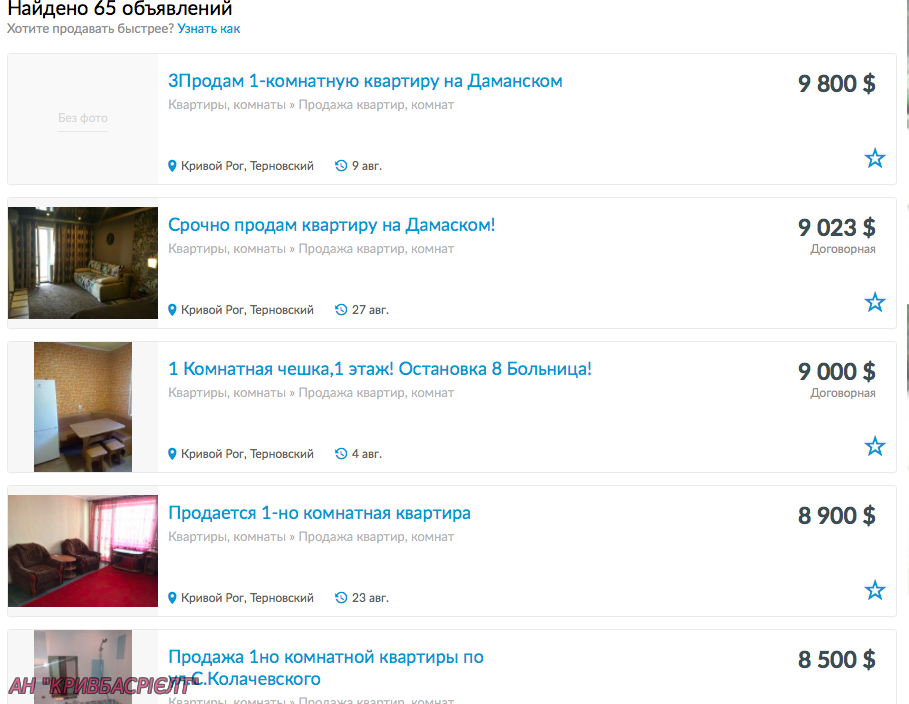The width and height of the screenshot is (909, 704).
Task: Open 1 Комнатная чешка,1 этаж listing
Action: pos(380,369)
